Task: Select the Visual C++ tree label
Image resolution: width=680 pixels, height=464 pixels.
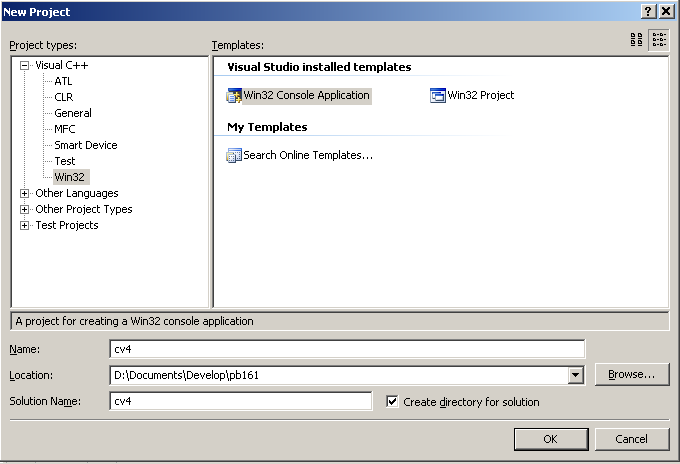Action: click(62, 65)
